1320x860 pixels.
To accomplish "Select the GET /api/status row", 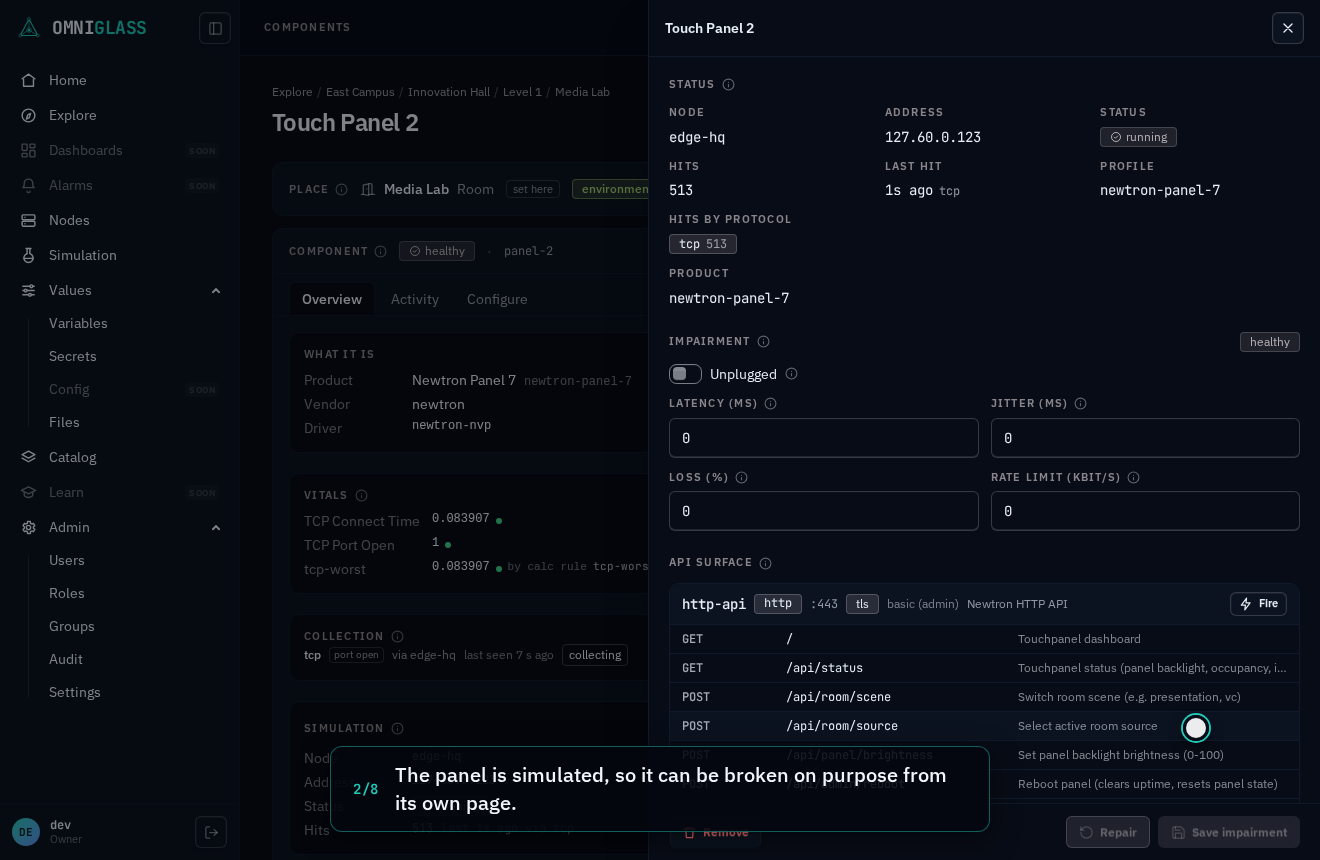I will point(984,668).
